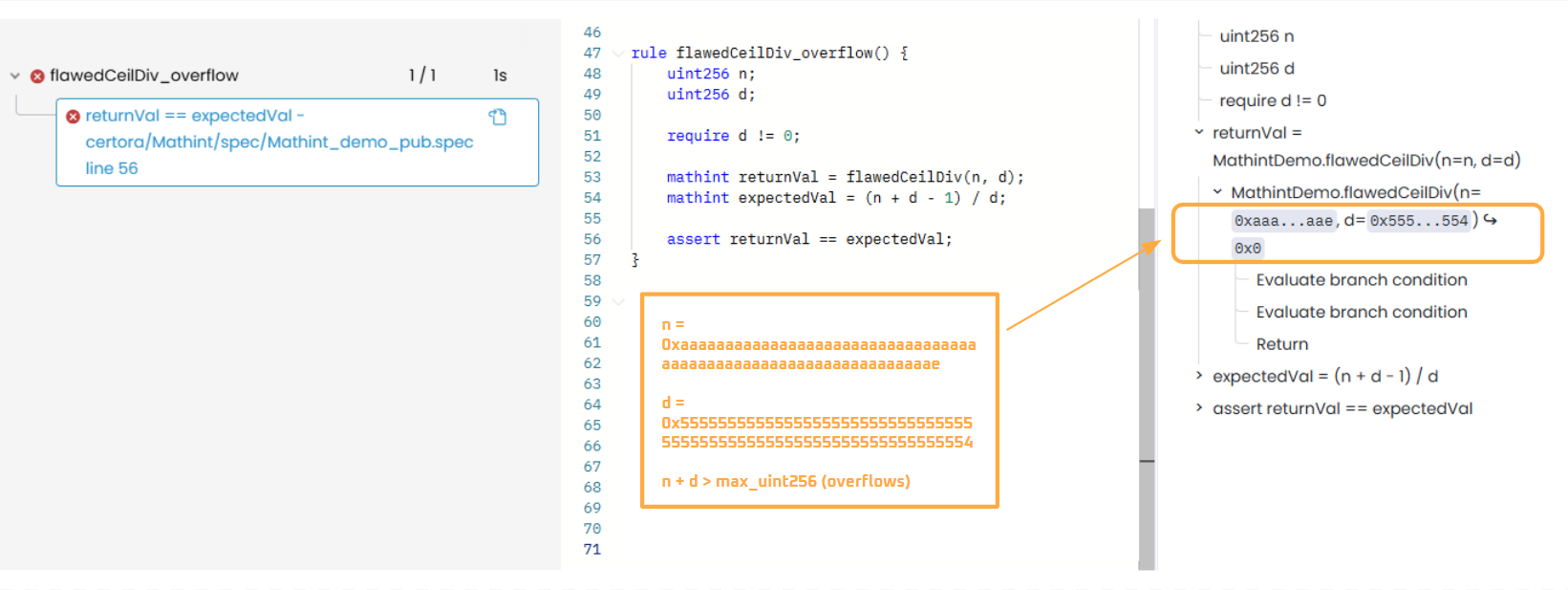Select the 0x555...554 value for d
This screenshot has height=590, width=1568.
(x=1418, y=221)
